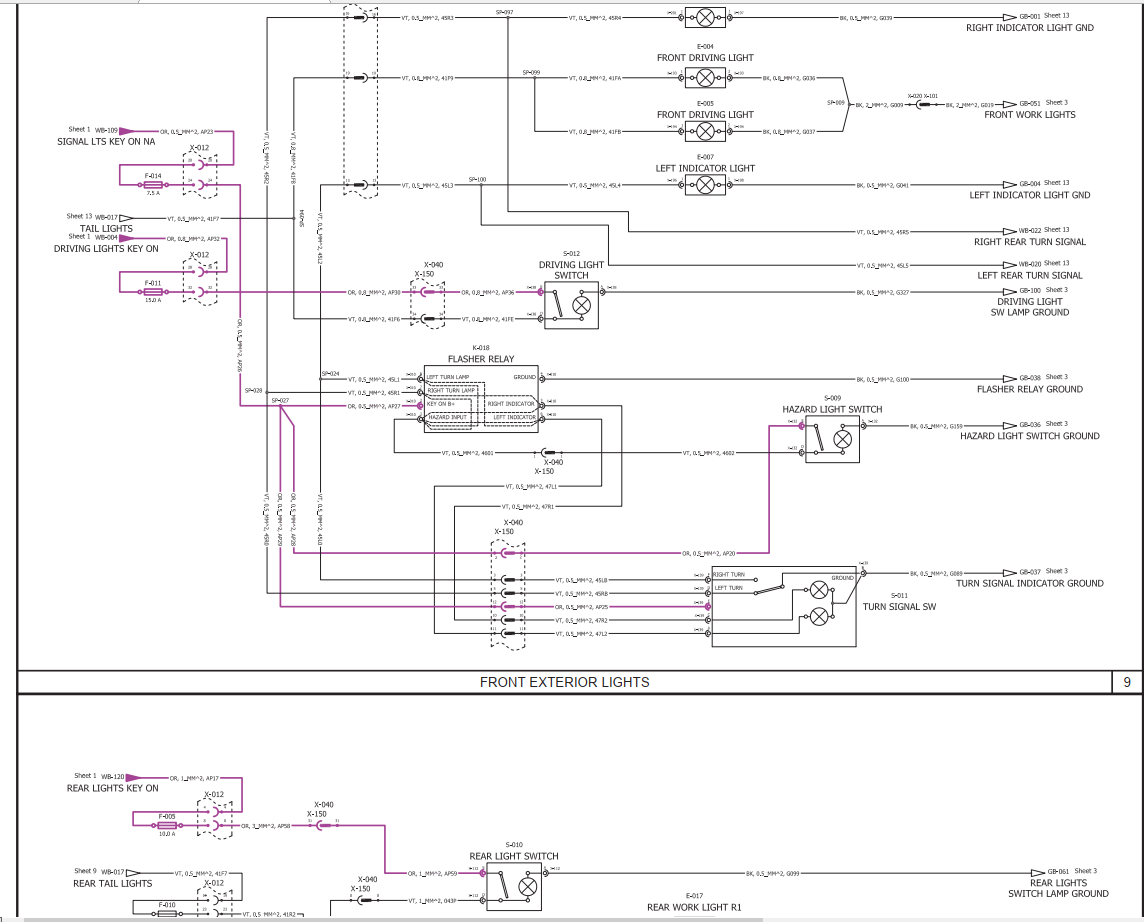
Task: Click the E-004 front driving light lamp symbol
Action: [705, 77]
